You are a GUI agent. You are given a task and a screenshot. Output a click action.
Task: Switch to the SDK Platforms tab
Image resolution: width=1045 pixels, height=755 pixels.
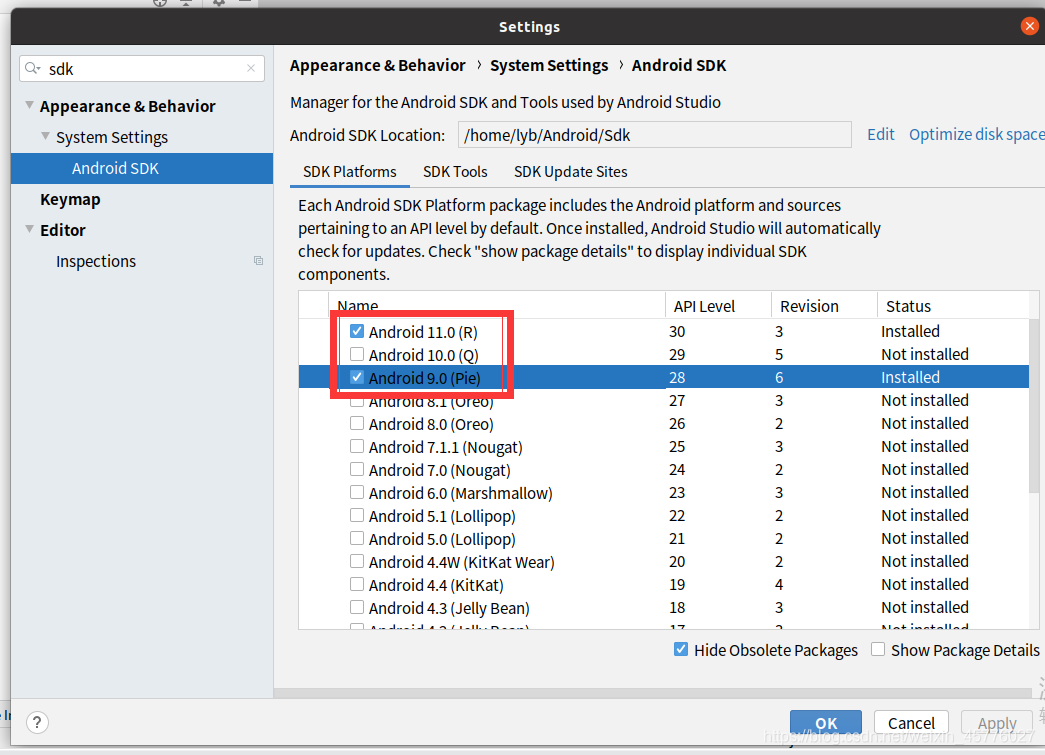[349, 172]
